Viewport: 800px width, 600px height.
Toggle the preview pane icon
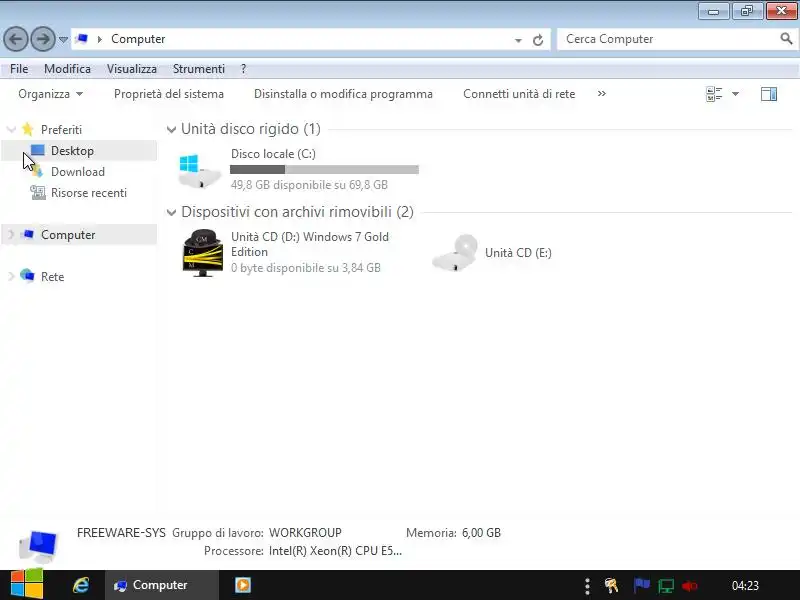(x=769, y=94)
